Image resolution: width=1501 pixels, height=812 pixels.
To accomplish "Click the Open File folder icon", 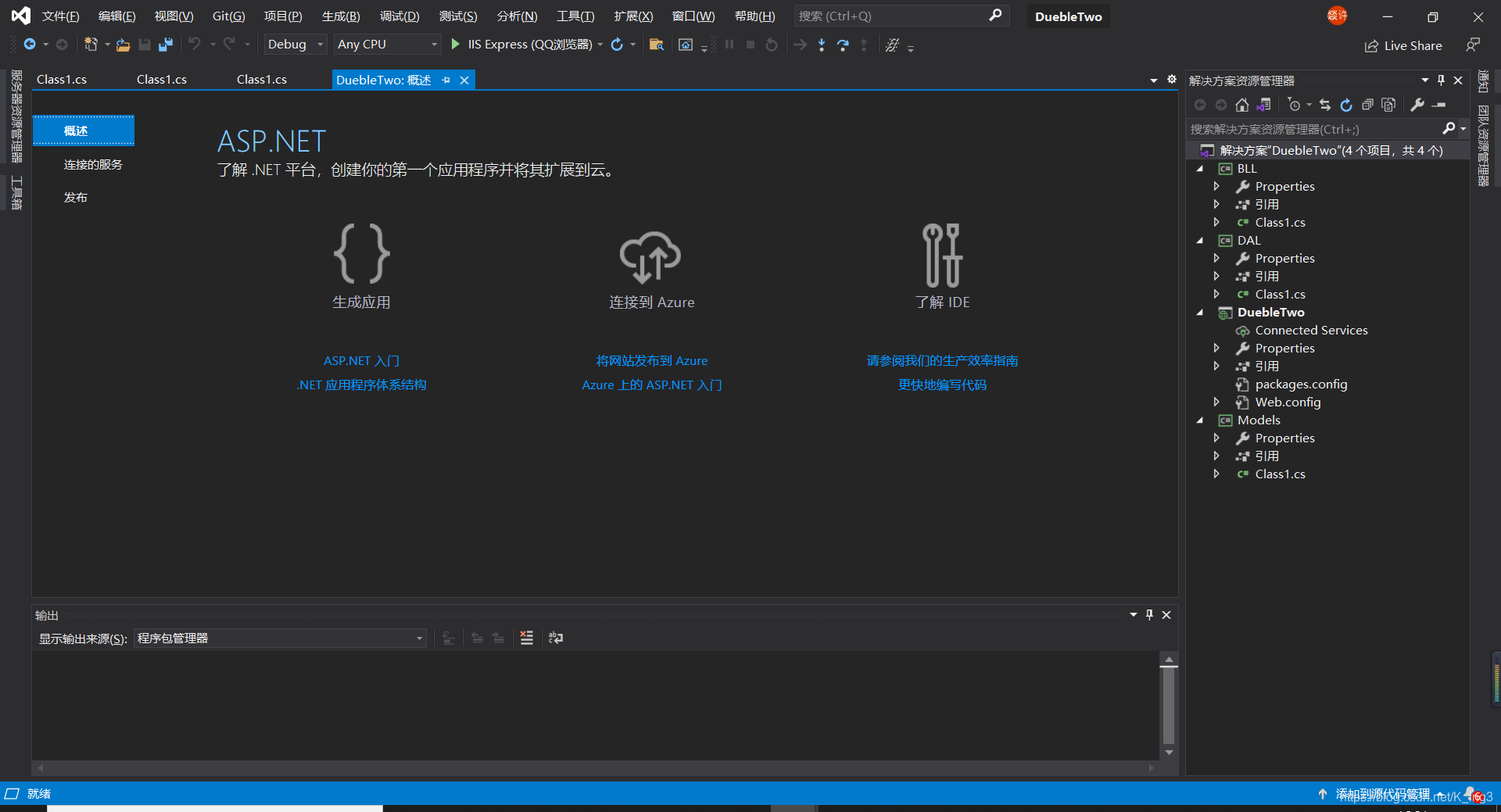I will tap(123, 45).
